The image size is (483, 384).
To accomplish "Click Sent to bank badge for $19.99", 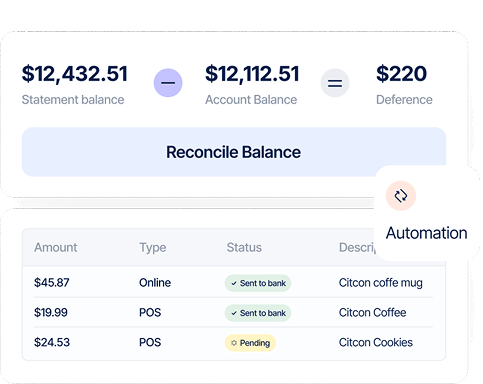I will [258, 313].
